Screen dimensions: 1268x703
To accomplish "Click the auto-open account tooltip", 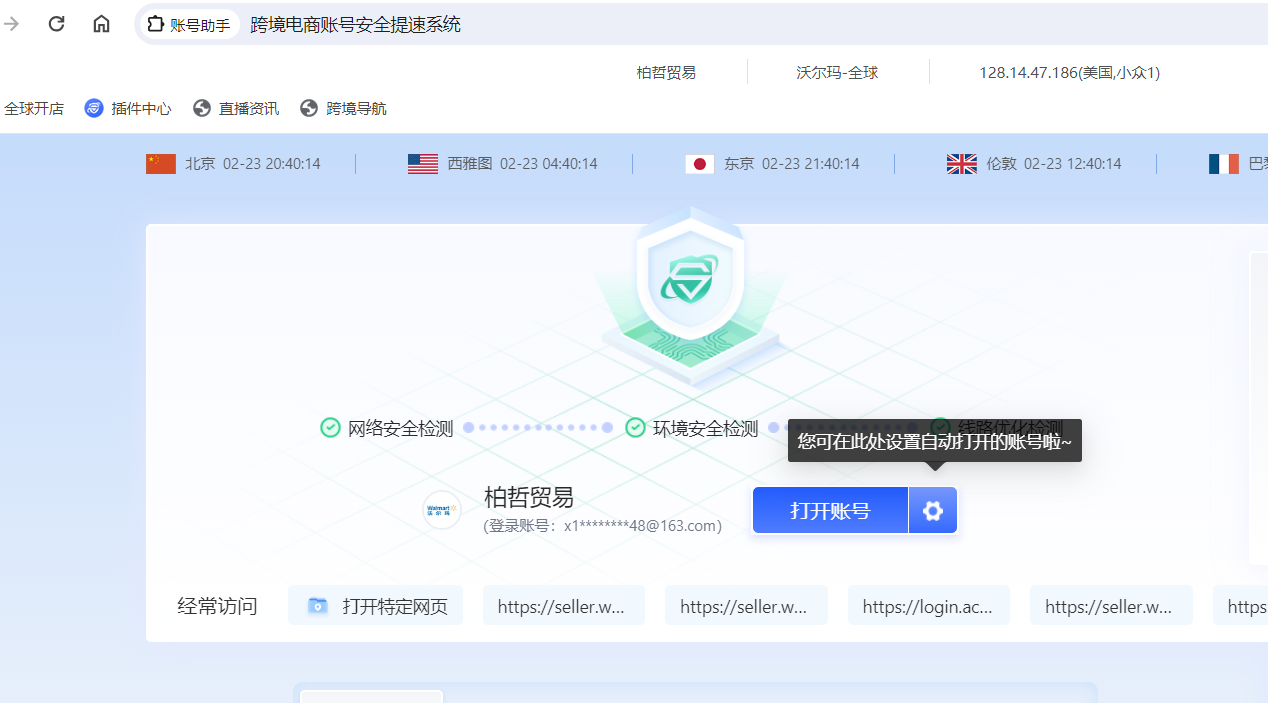I will click(x=935, y=441).
